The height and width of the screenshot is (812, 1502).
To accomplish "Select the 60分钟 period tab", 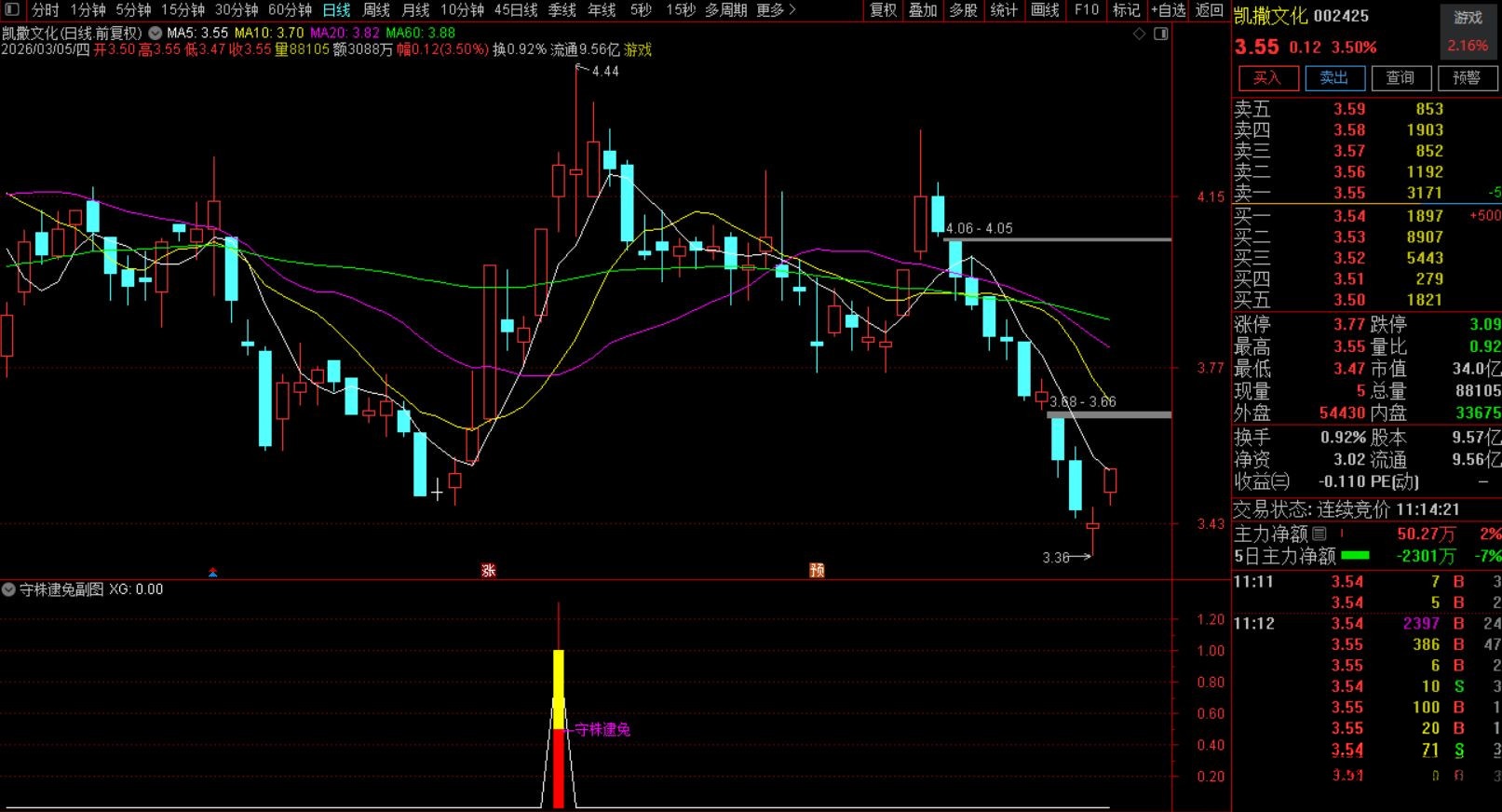I will pyautogui.click(x=290, y=9).
